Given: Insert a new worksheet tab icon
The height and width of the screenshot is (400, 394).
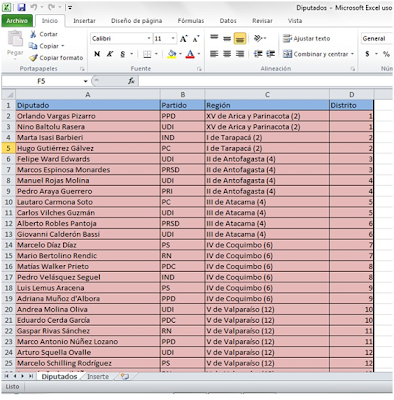Looking at the screenshot, I should [x=125, y=376].
